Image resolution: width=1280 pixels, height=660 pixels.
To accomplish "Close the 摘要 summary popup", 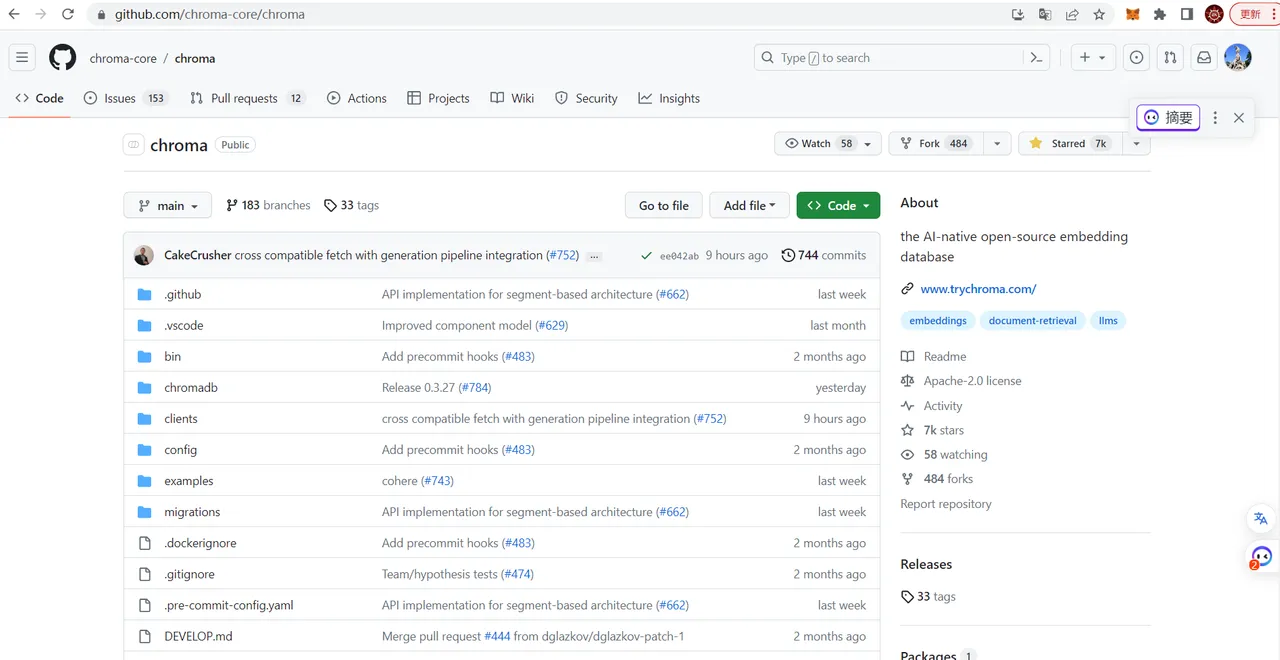I will [1239, 118].
